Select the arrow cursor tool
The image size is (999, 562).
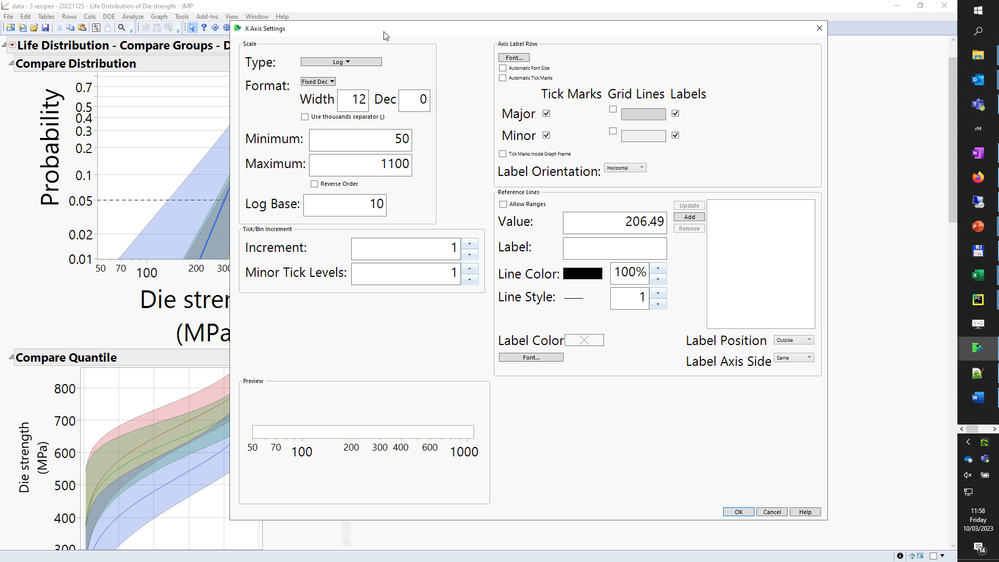pyautogui.click(x=192, y=28)
